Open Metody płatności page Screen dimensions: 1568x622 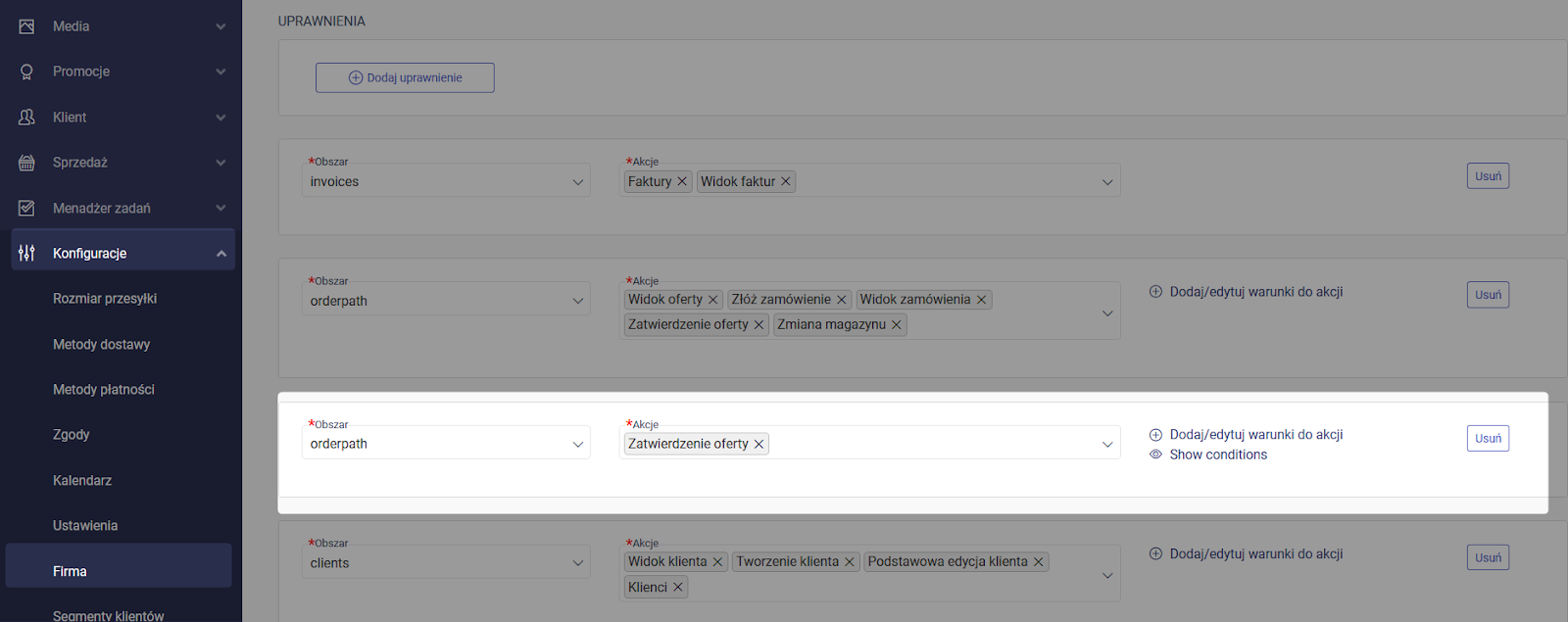pyautogui.click(x=104, y=390)
